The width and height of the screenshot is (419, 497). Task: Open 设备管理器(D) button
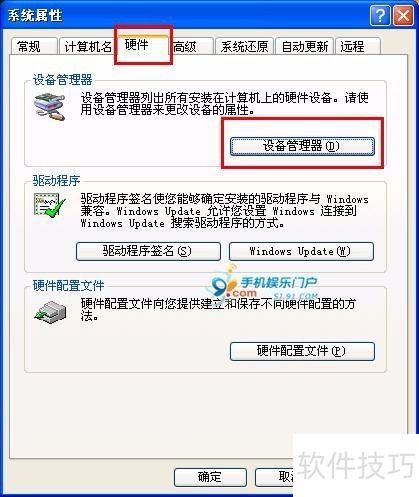[302, 146]
